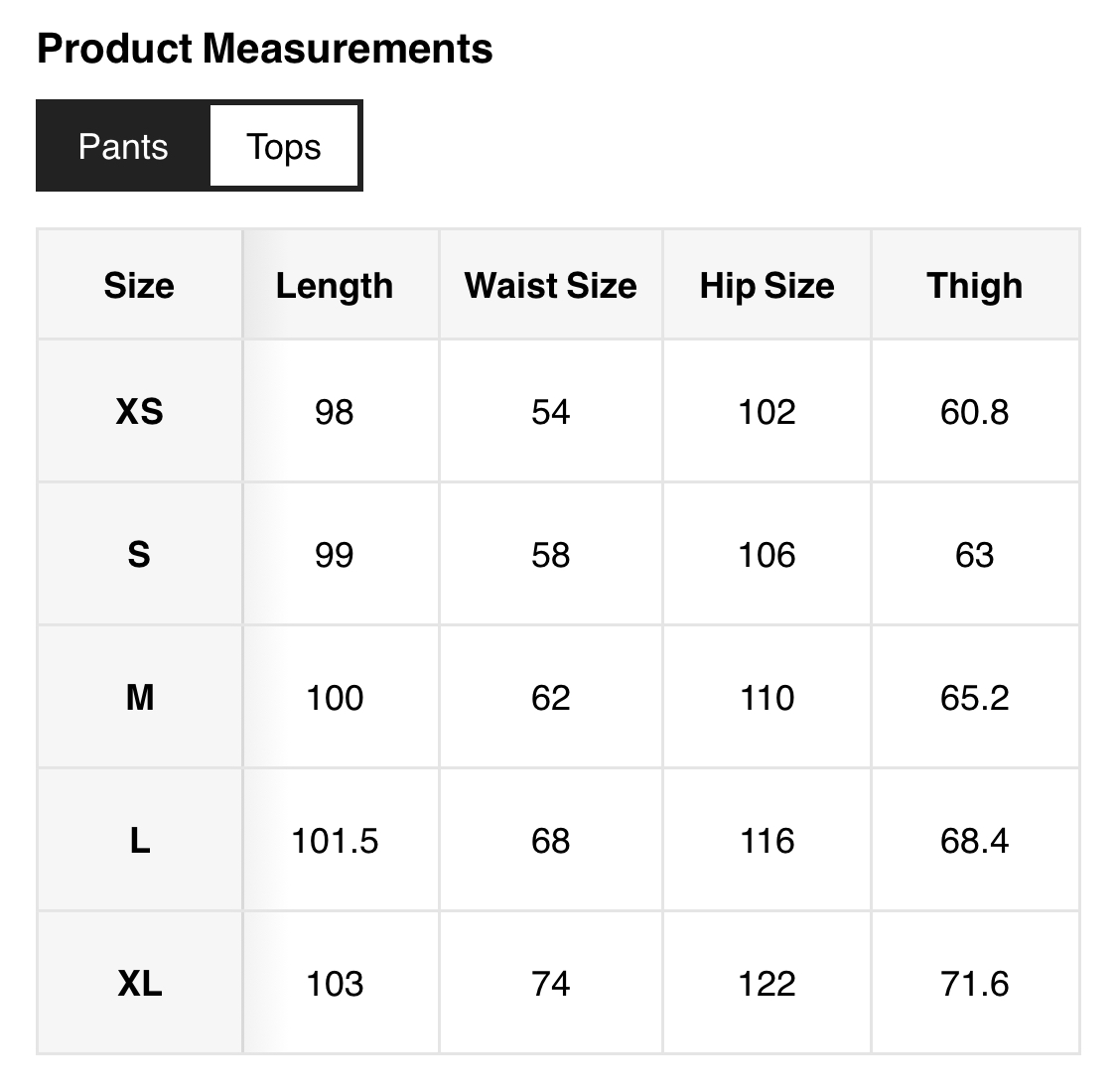Click the Thigh column header
Screen dimensions: 1117x1092
(x=974, y=285)
